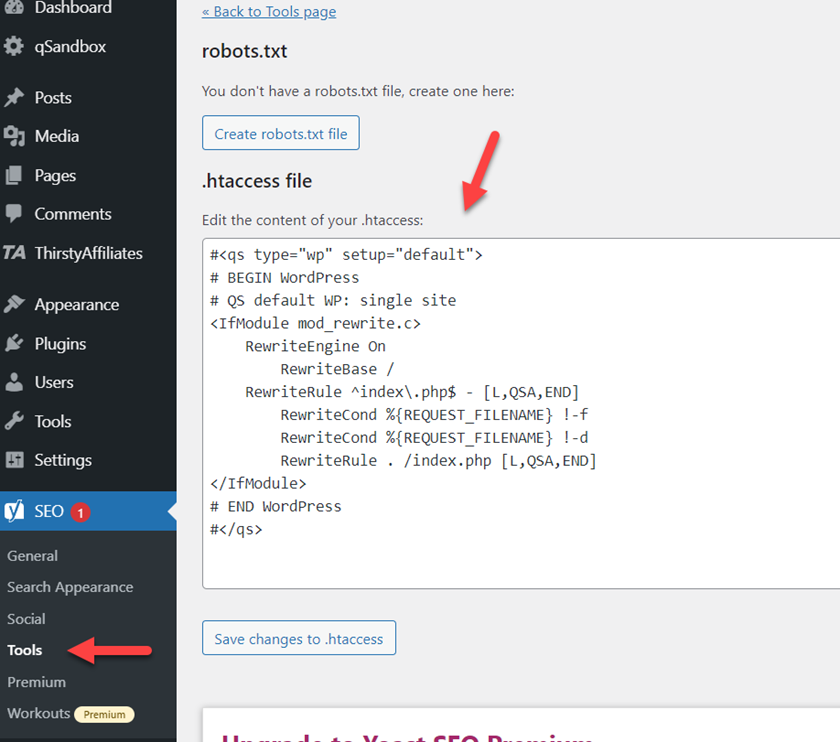Open SEO General submenu
Screen dimensions: 840x742
click(x=33, y=556)
